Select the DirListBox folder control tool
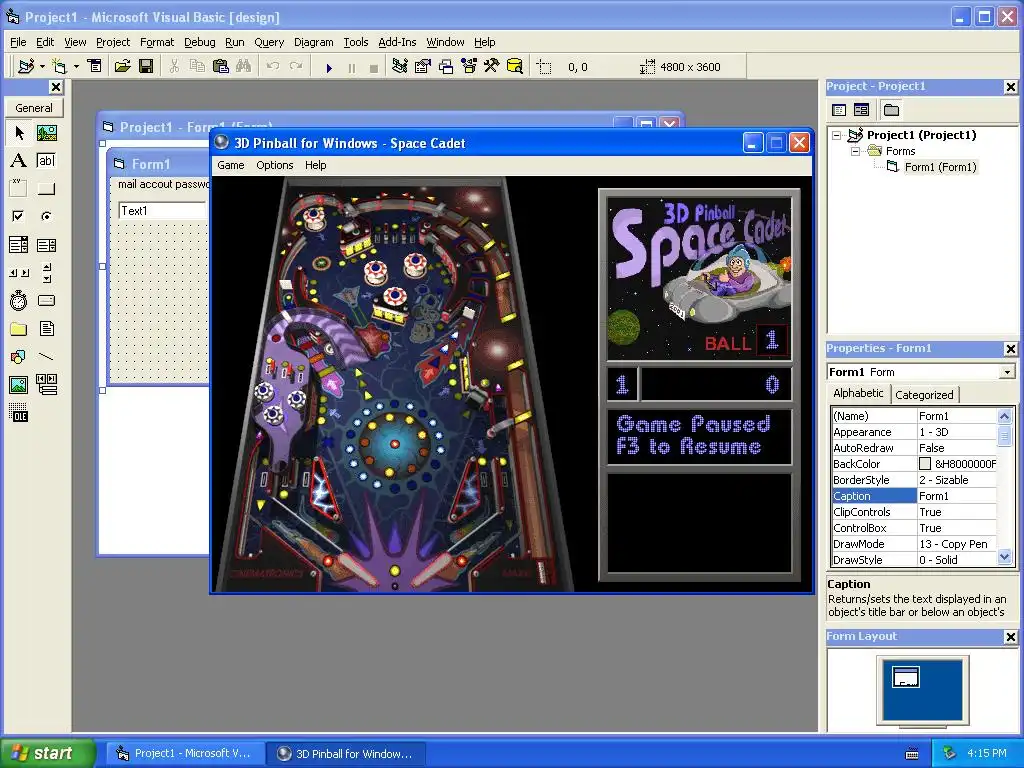1024x768 pixels. 19,328
